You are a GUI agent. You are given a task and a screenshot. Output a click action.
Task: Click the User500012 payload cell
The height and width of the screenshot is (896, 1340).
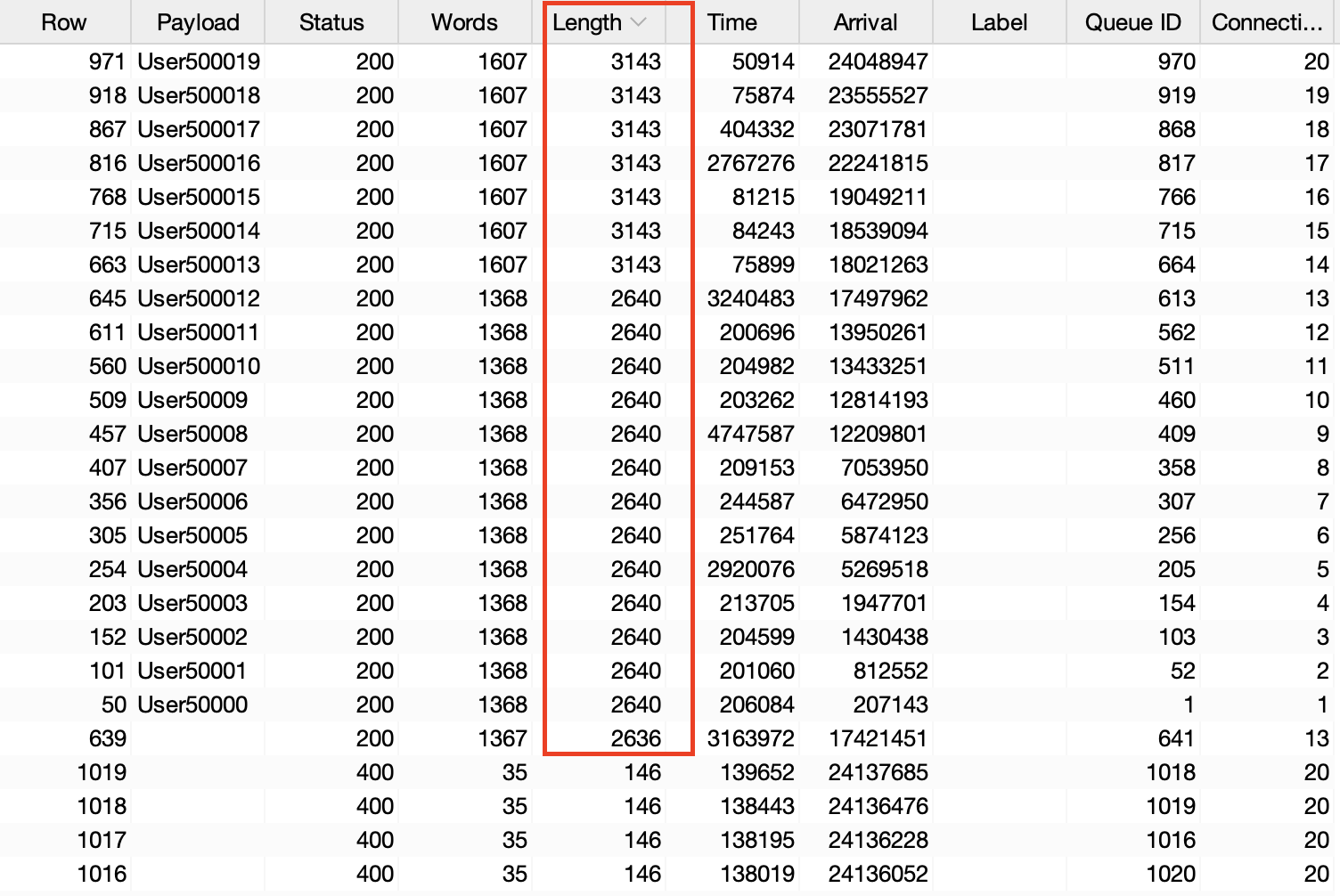pyautogui.click(x=199, y=298)
